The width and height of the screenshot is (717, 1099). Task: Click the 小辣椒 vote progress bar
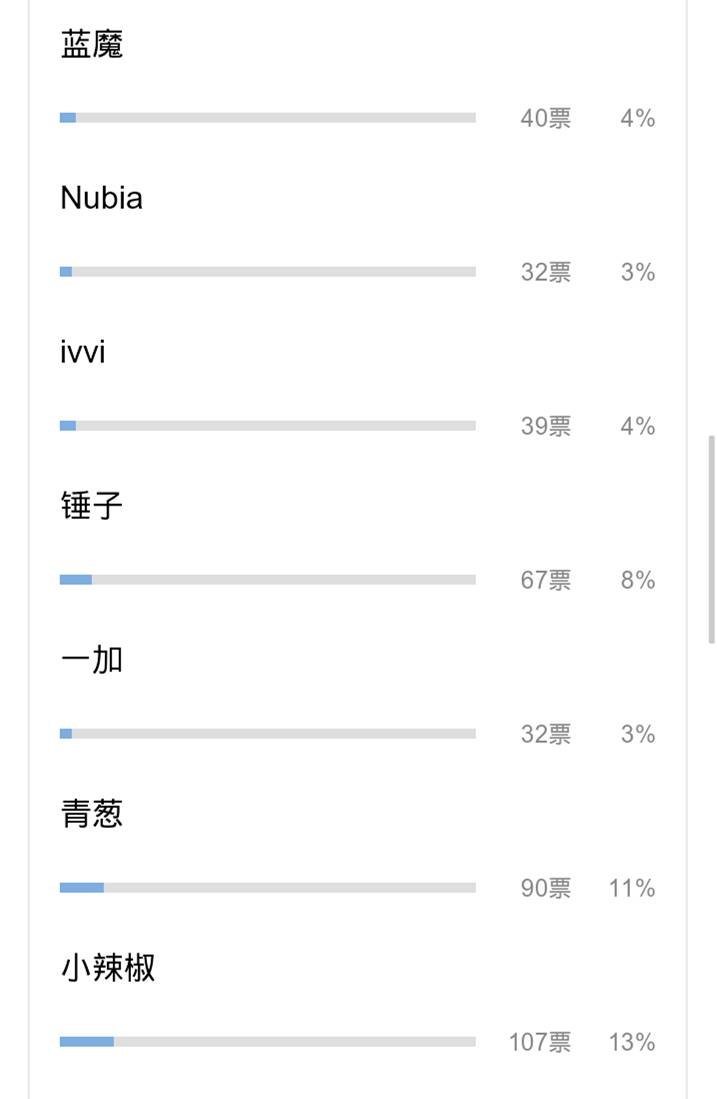click(268, 1042)
